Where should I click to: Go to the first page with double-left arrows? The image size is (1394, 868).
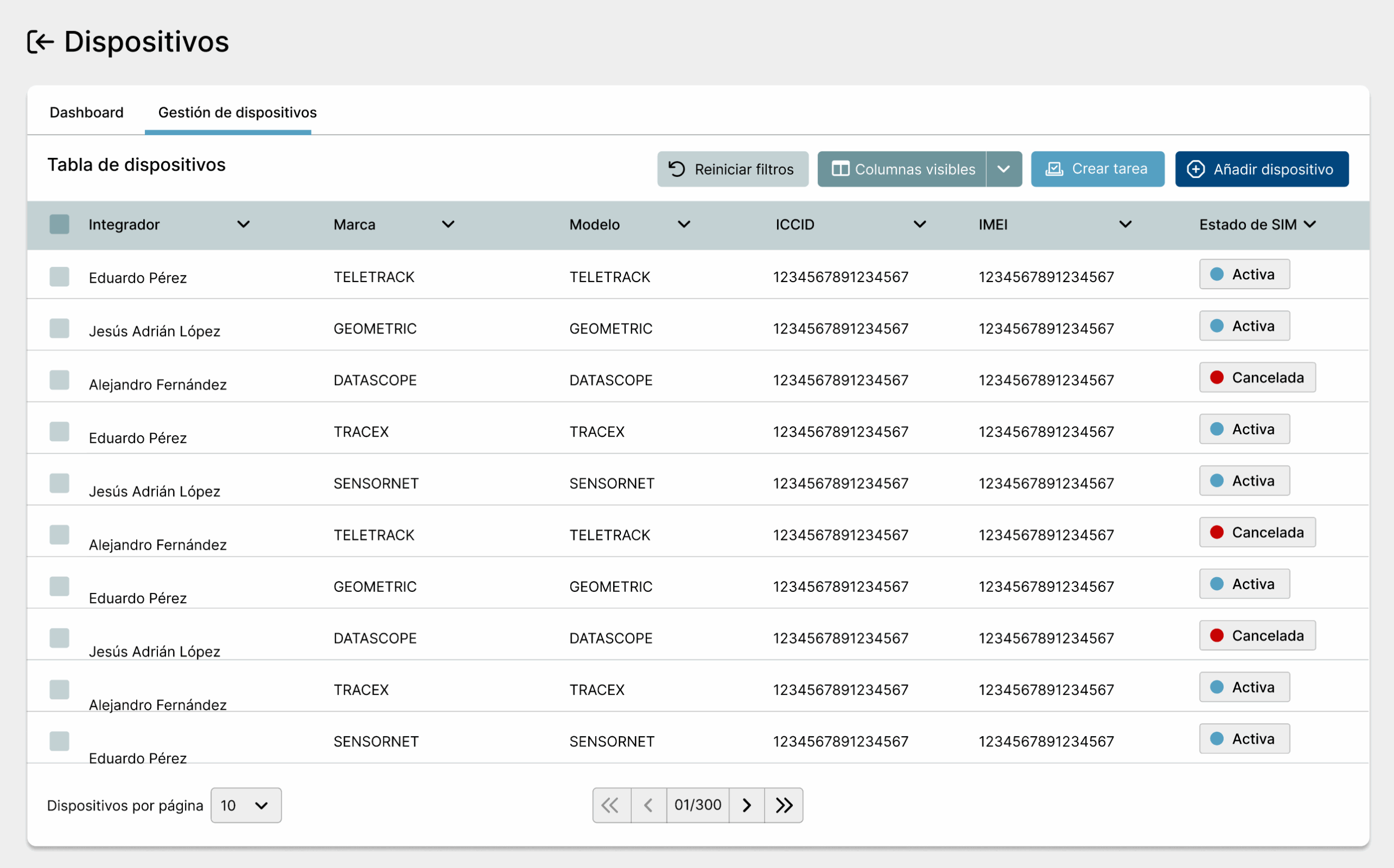pyautogui.click(x=610, y=805)
